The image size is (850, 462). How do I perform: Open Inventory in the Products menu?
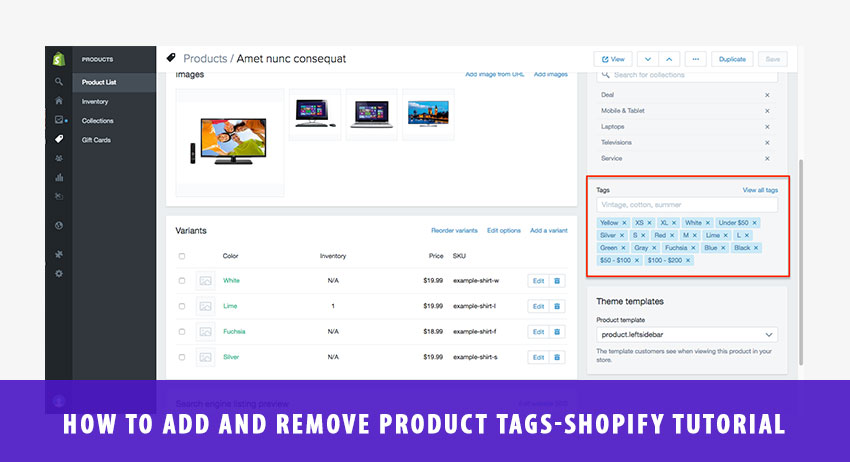(95, 101)
